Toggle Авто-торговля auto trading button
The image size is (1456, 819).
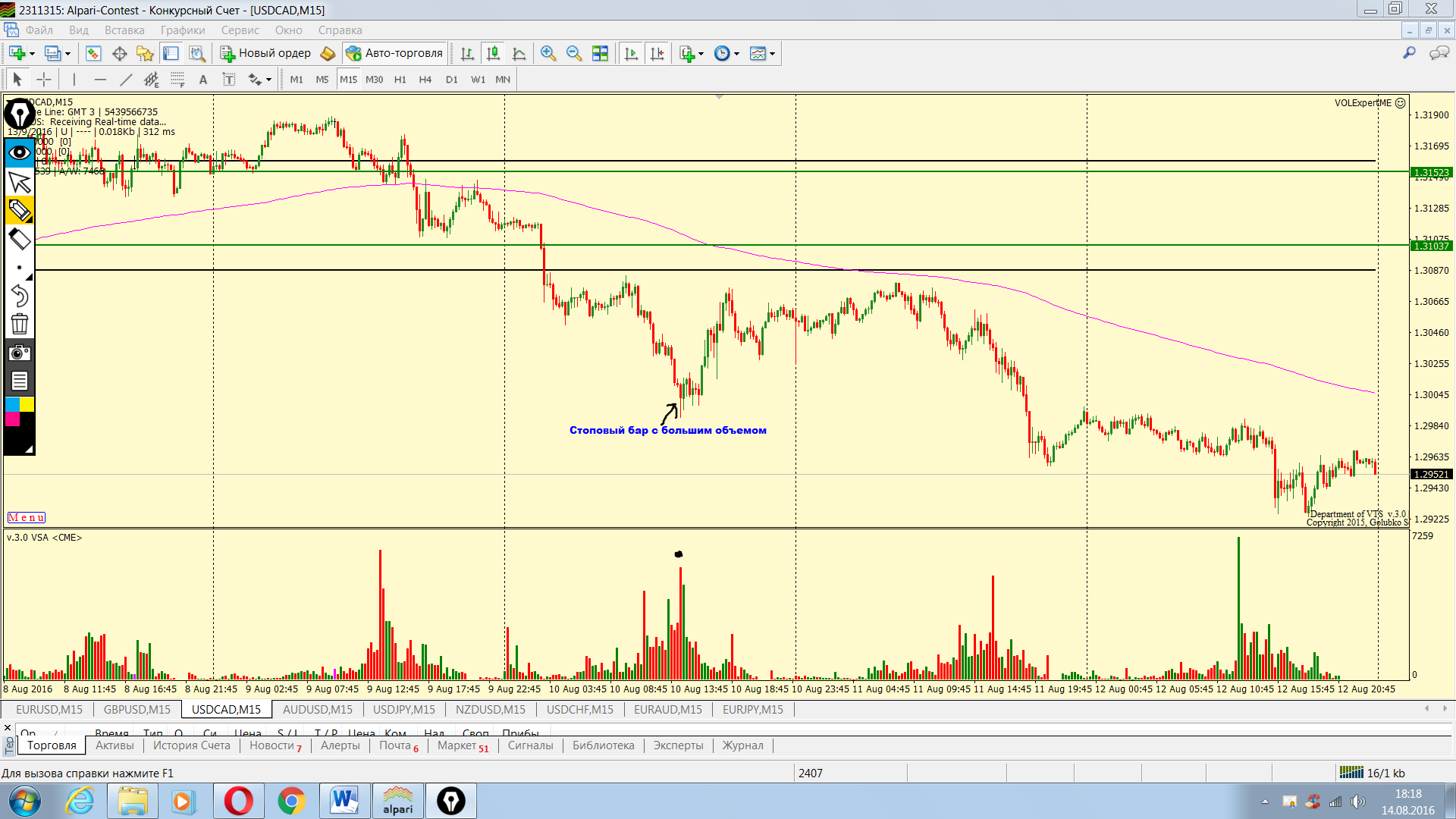[x=394, y=54]
